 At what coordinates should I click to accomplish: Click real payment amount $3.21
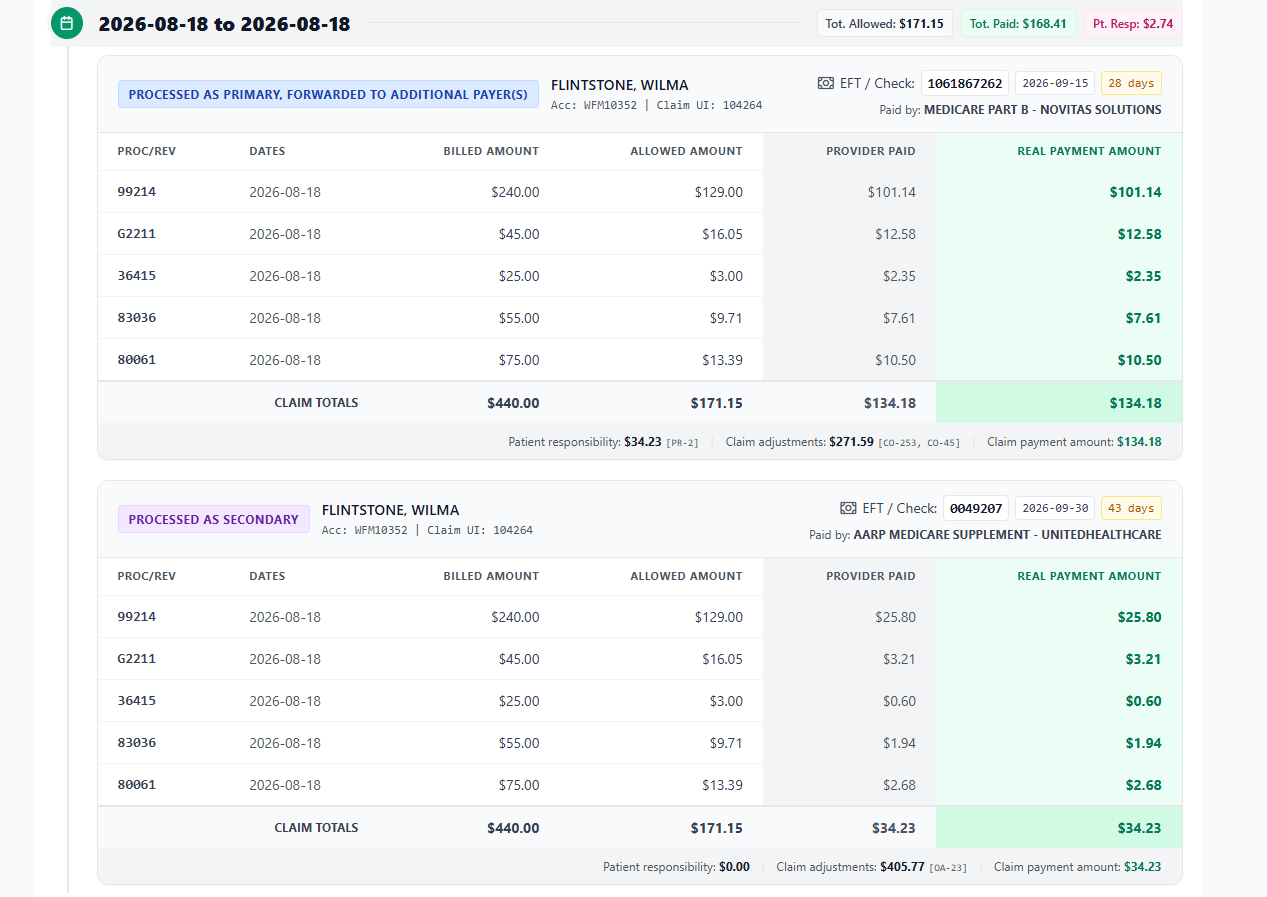1143,659
